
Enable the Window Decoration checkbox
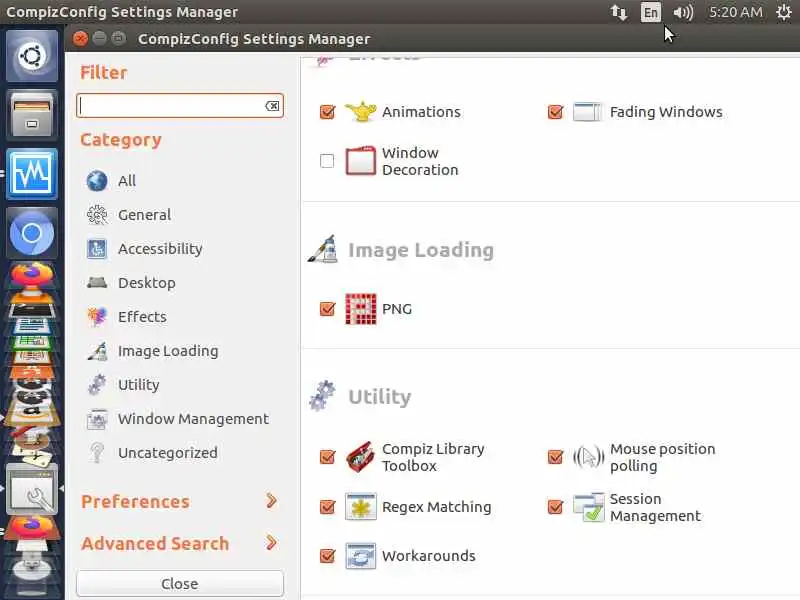(327, 161)
